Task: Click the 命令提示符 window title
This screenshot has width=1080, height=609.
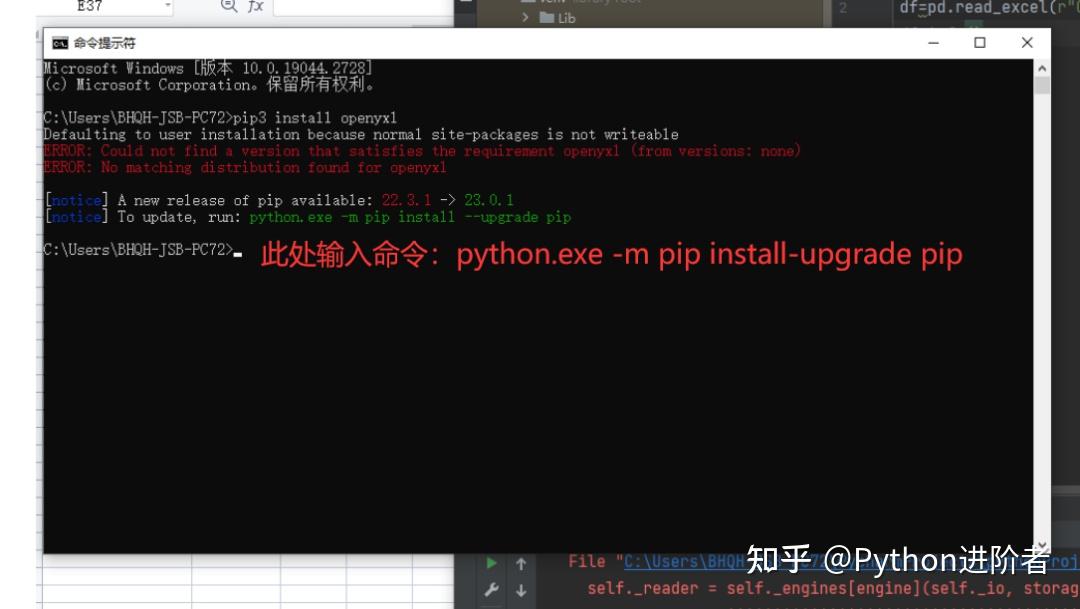Action: (x=105, y=42)
